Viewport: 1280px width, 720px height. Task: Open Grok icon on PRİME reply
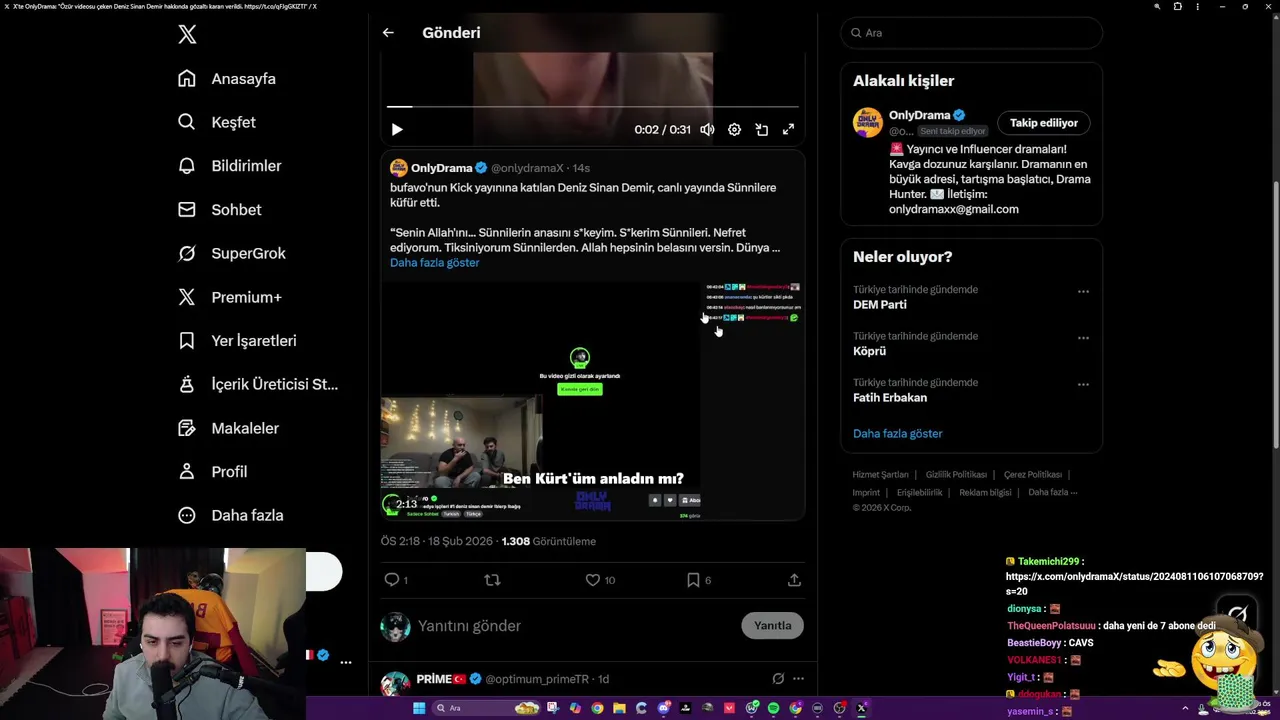tap(778, 679)
